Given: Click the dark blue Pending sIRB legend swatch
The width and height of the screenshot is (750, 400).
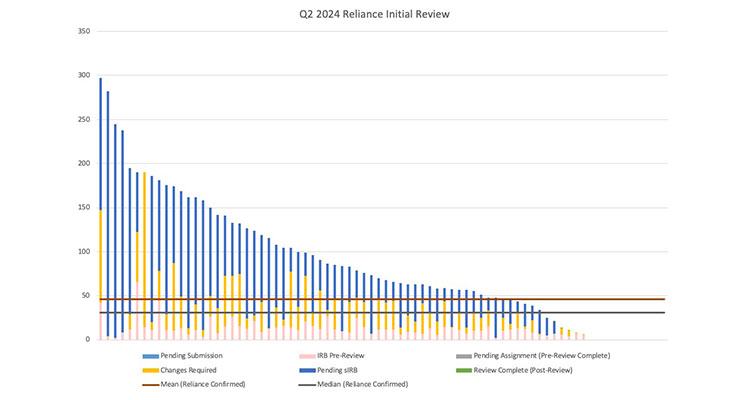Looking at the screenshot, I should pyautogui.click(x=305, y=370).
